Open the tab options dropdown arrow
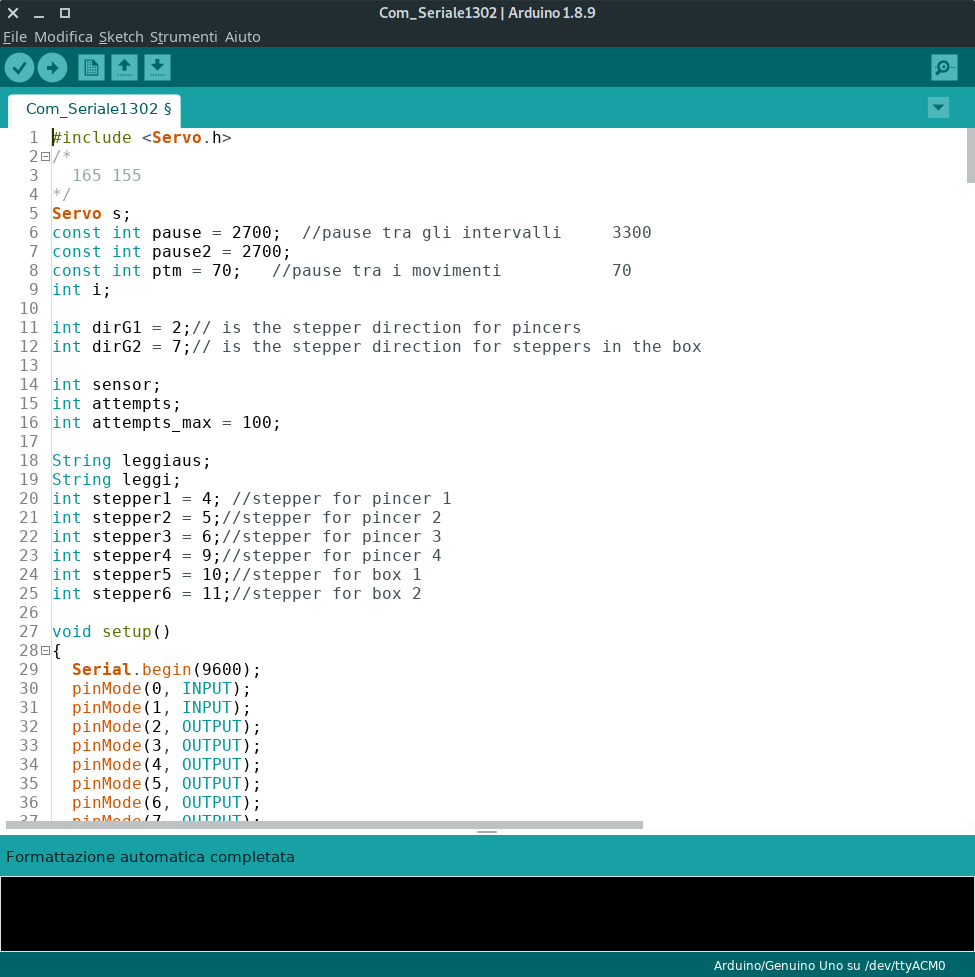This screenshot has width=975, height=977. [938, 108]
